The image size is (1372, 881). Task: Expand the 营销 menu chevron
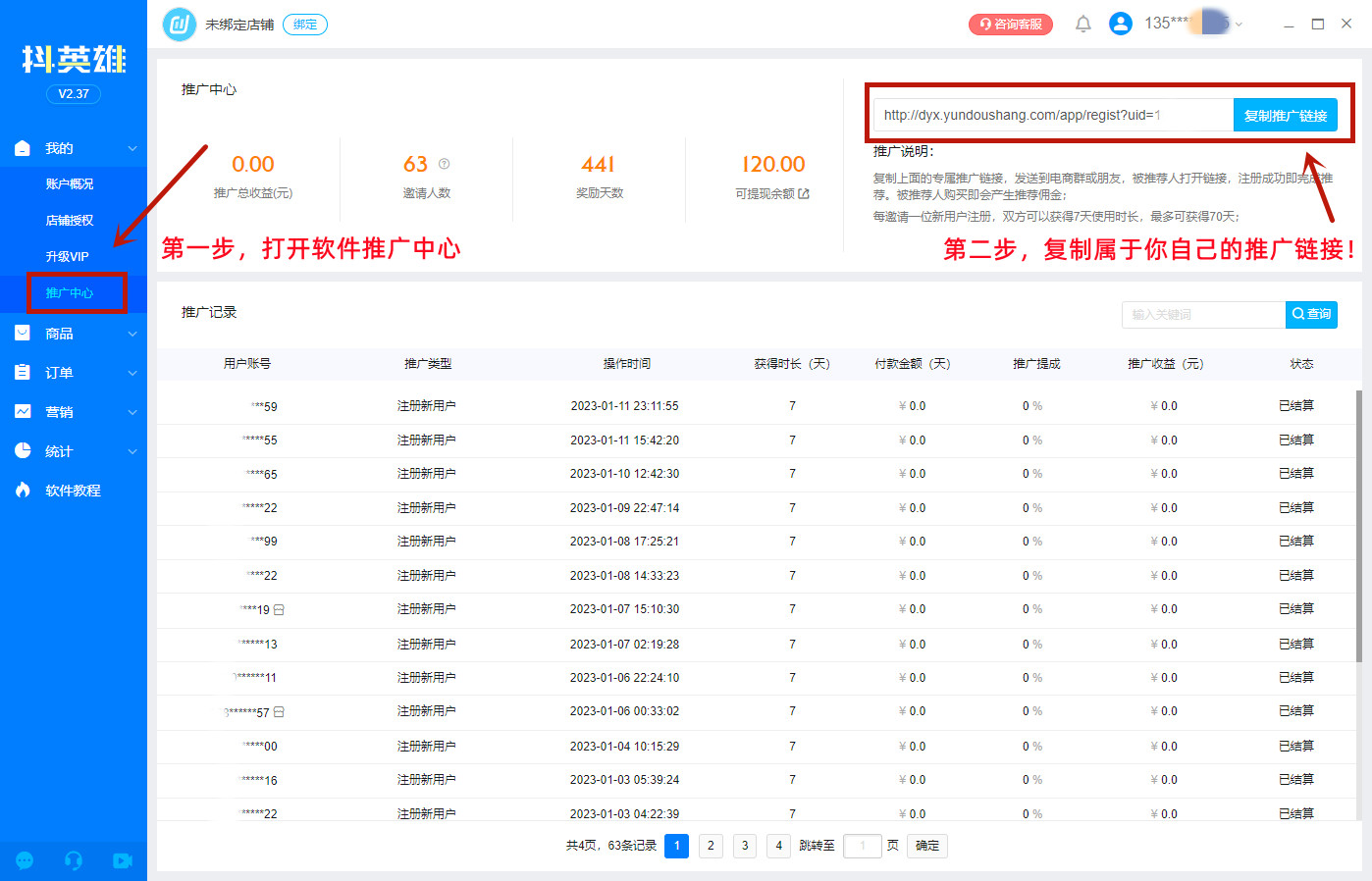point(132,413)
